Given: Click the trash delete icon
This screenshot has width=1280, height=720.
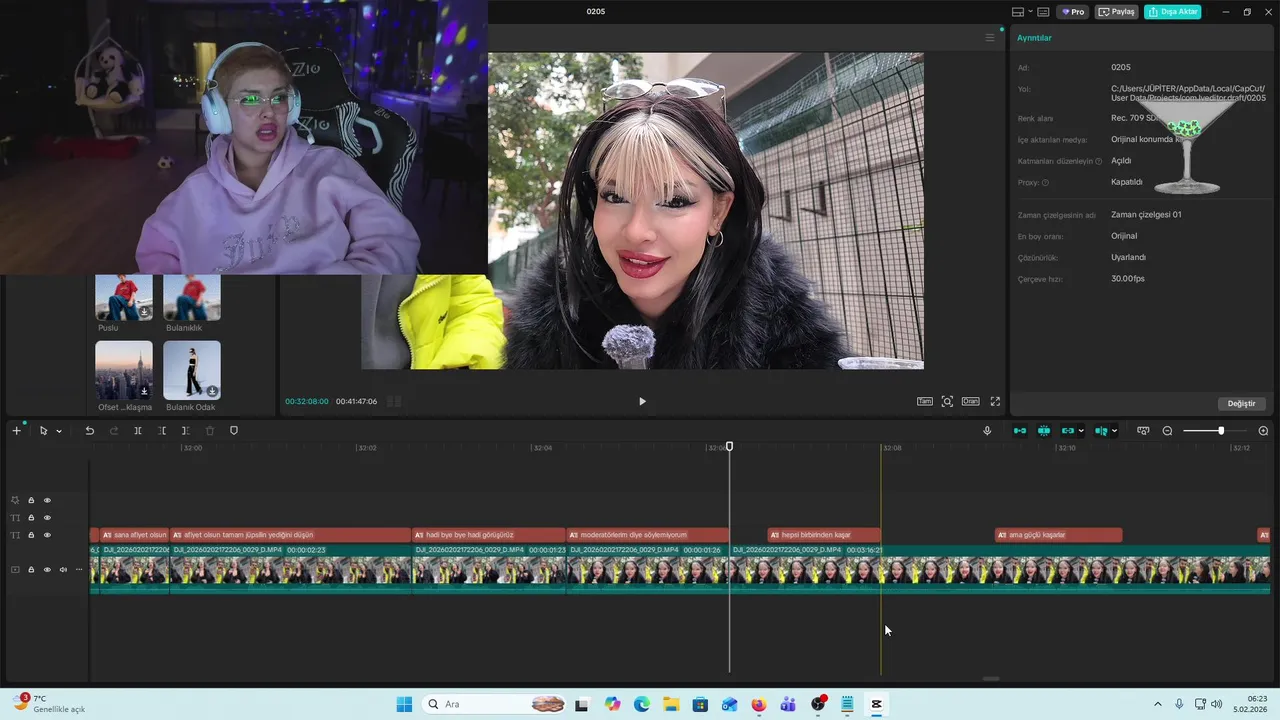Looking at the screenshot, I should click(x=210, y=431).
